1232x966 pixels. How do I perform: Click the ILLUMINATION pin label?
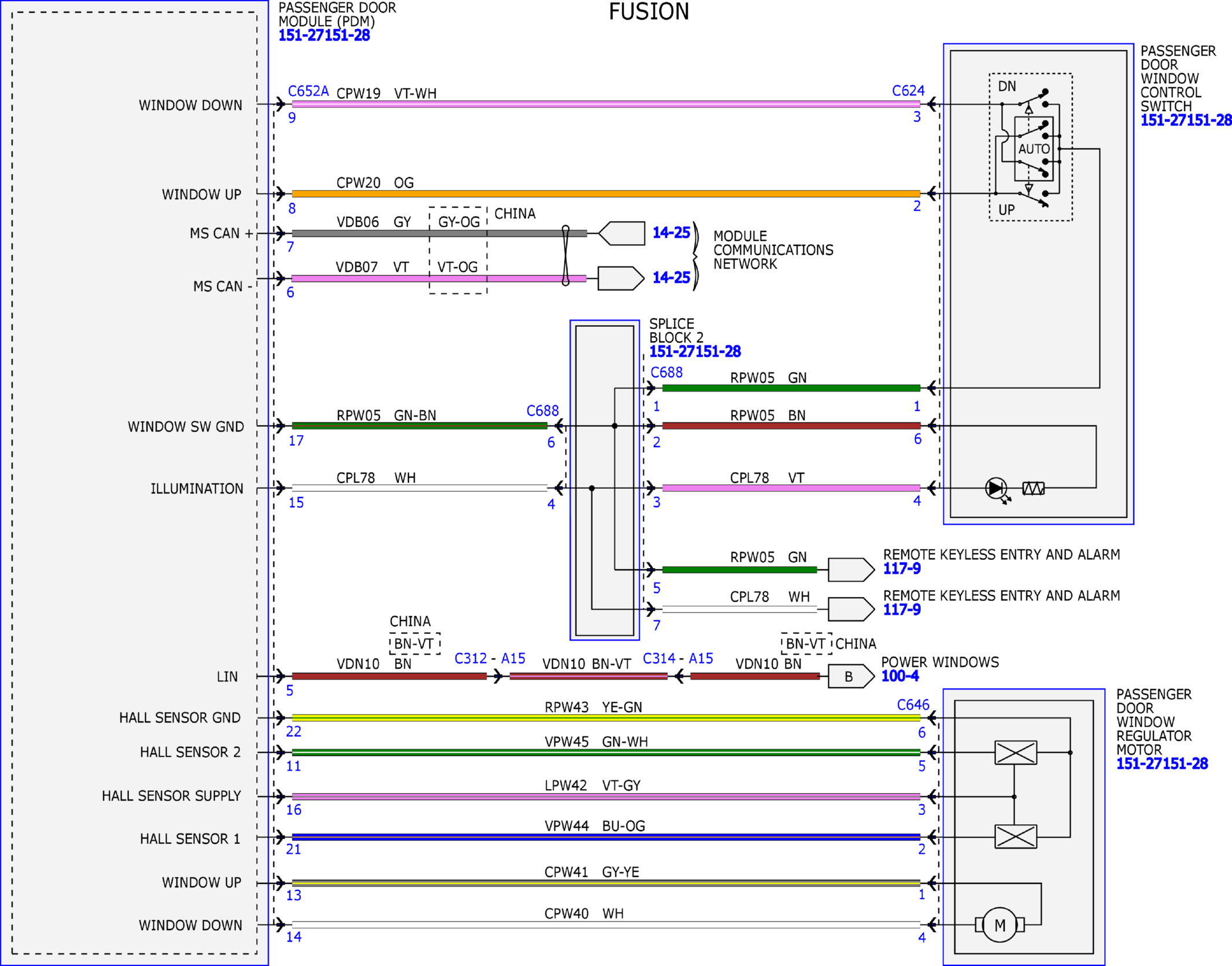point(197,489)
